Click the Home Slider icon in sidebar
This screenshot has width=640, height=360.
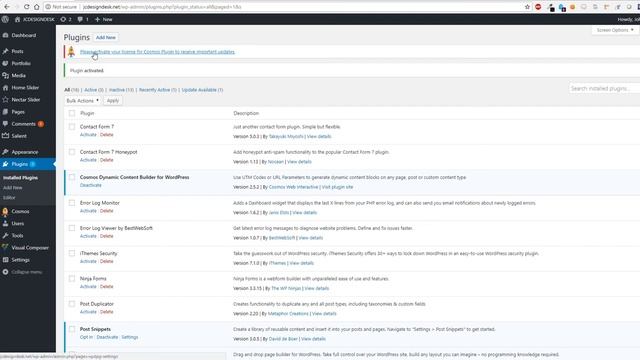[5, 87]
